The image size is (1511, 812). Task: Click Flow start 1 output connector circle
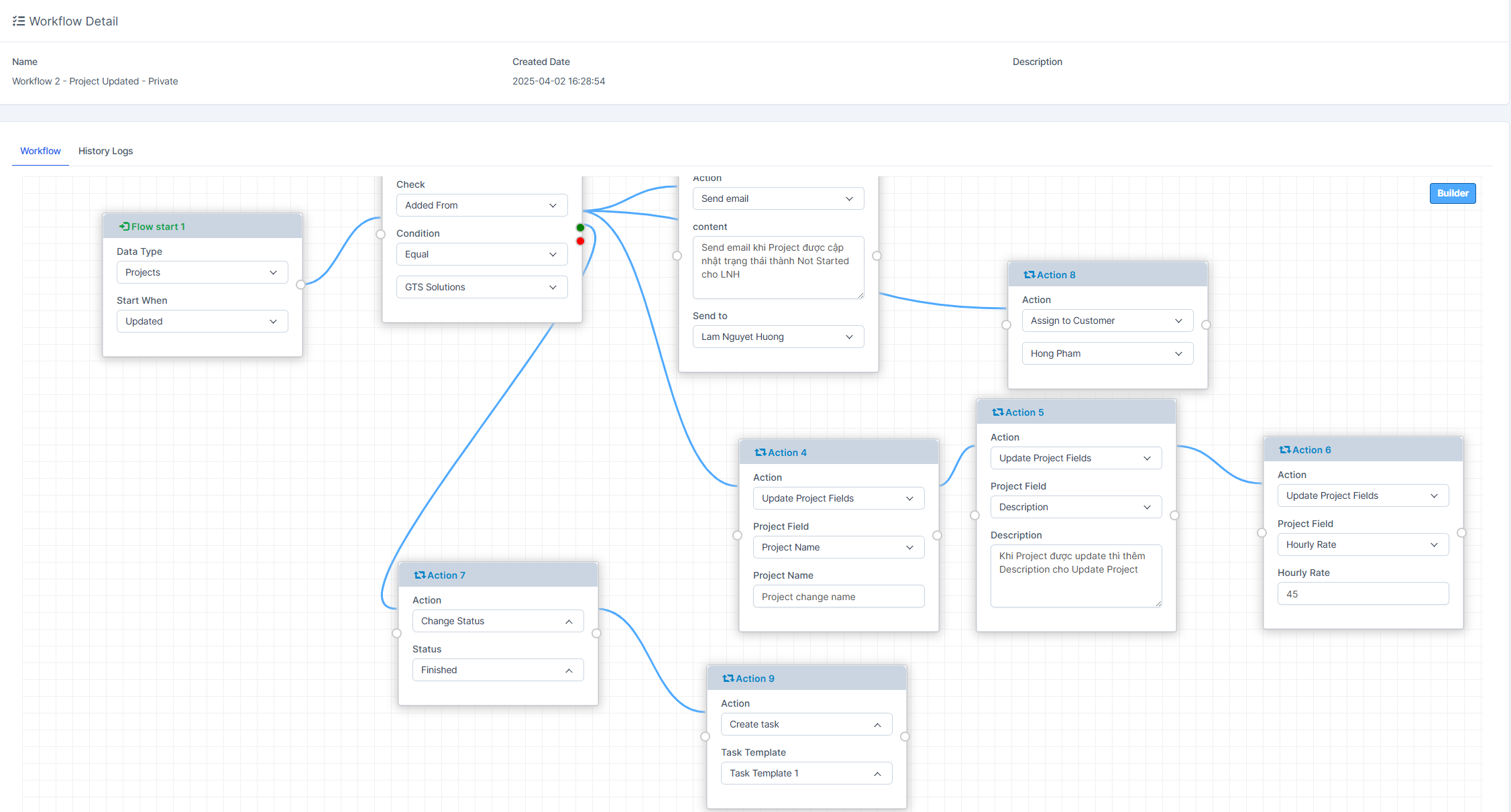click(x=300, y=285)
